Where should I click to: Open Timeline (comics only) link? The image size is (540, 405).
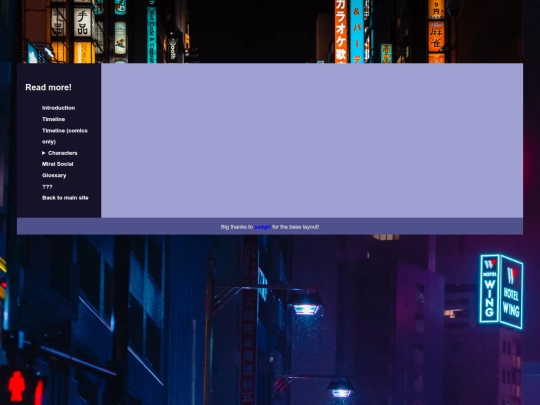click(x=64, y=136)
